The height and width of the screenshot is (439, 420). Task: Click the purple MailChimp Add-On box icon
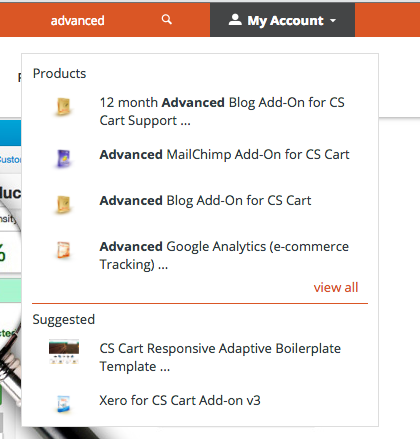point(63,158)
